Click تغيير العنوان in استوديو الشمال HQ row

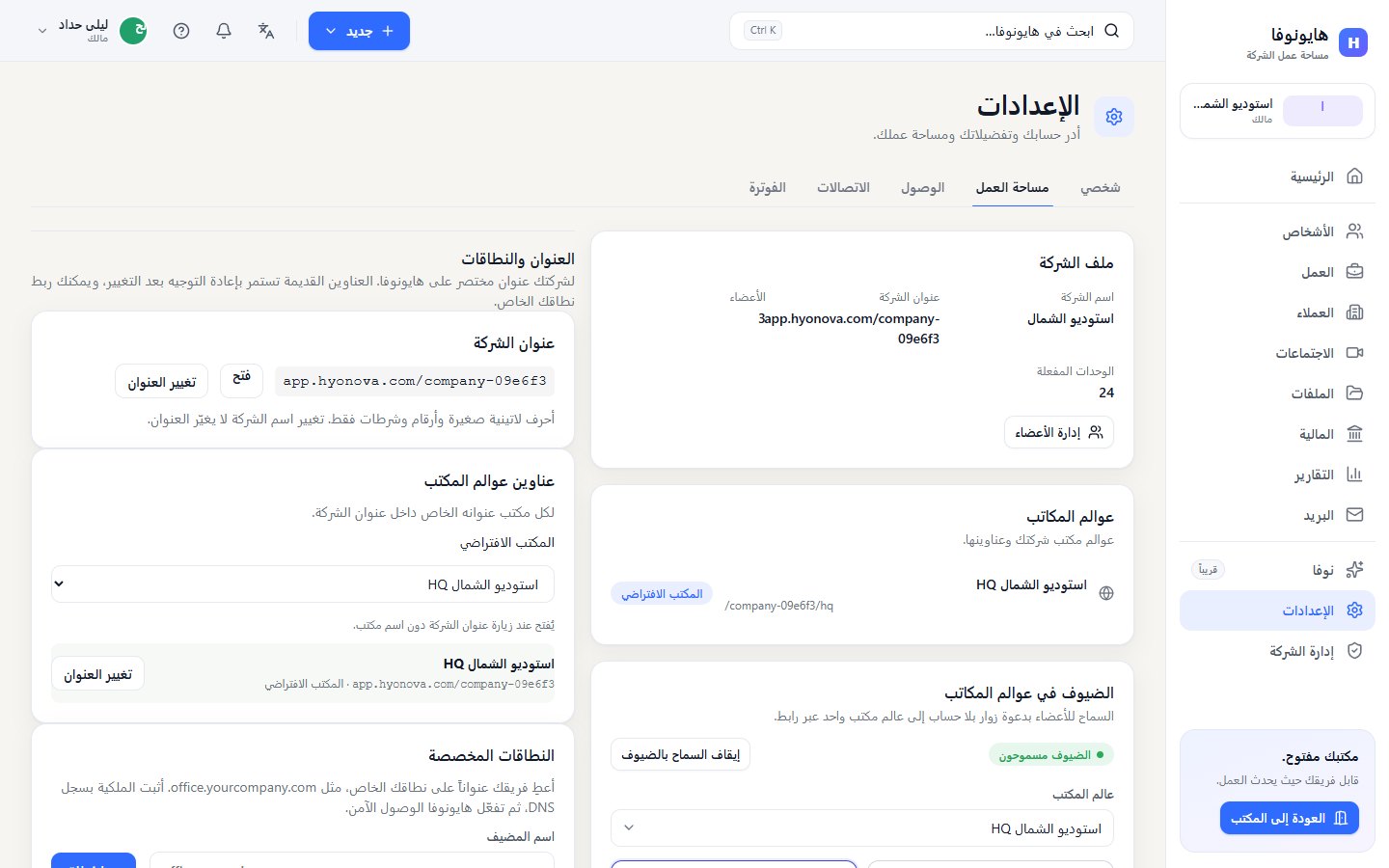pyautogui.click(x=97, y=674)
